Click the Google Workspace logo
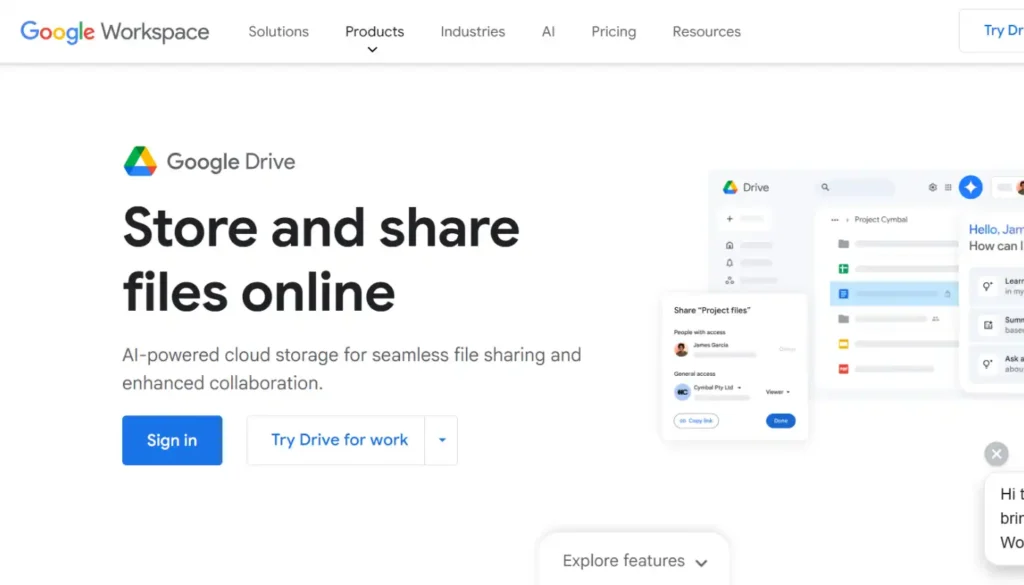The height and width of the screenshot is (585, 1024). tap(115, 31)
